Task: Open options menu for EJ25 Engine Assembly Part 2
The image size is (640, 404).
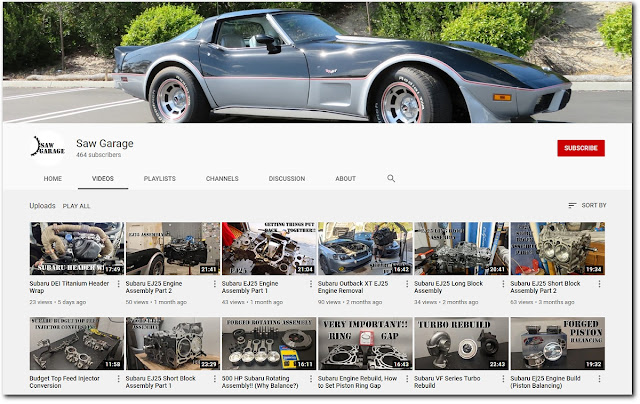Action: (215, 284)
